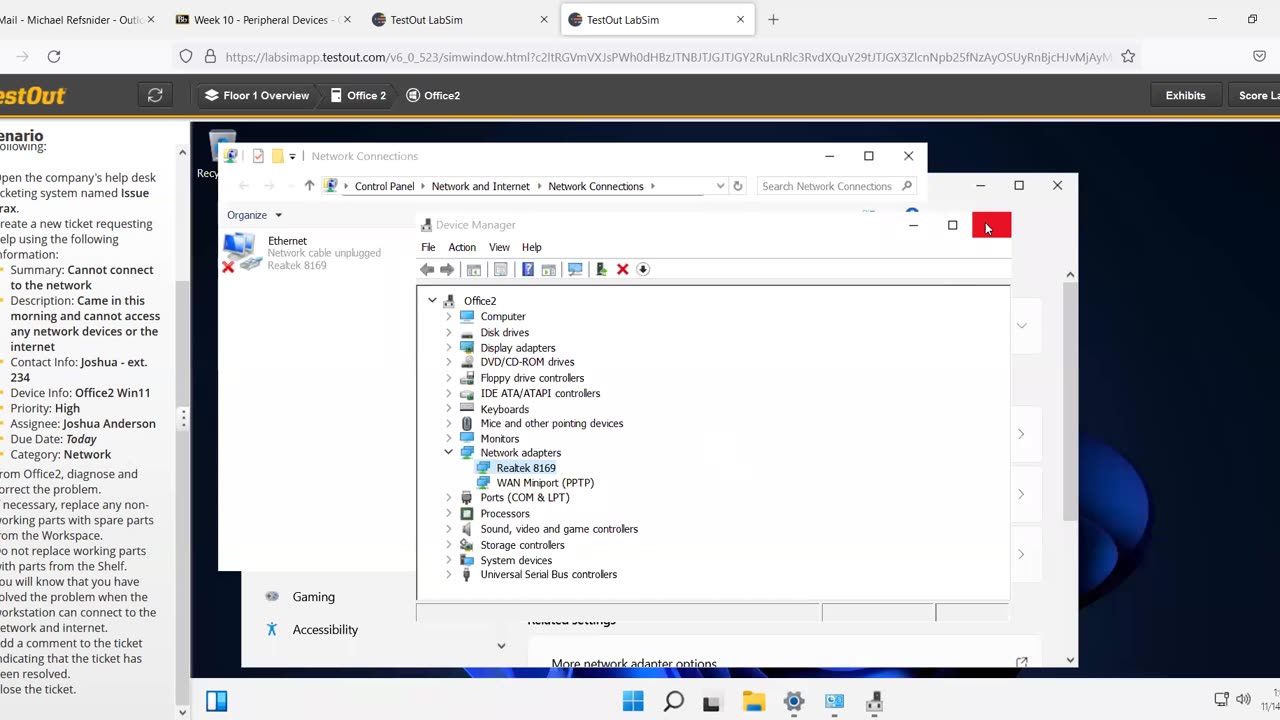Open the taskbar Search magnifier
The image size is (1280, 720).
pyautogui.click(x=673, y=701)
